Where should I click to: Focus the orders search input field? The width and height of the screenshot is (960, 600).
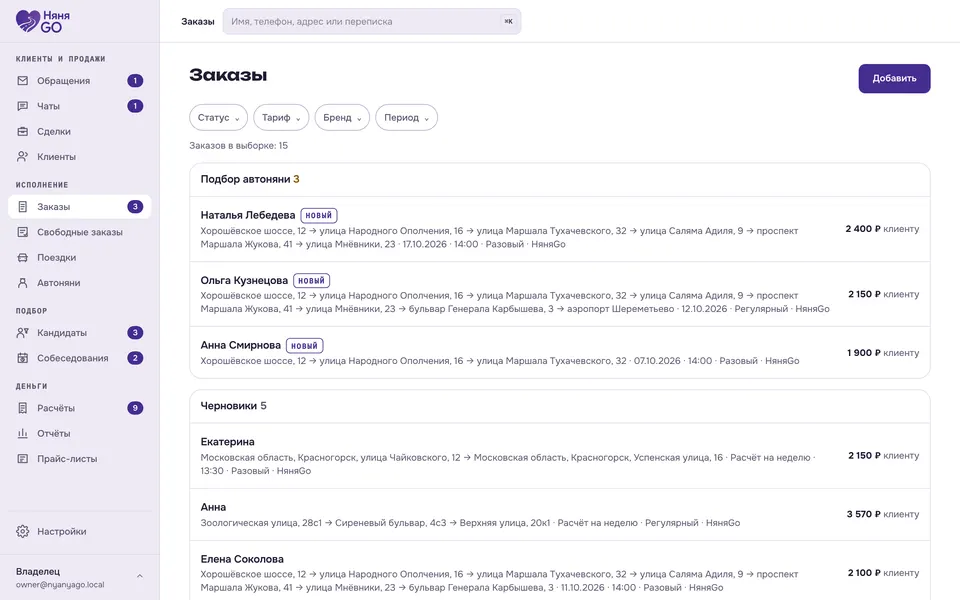click(372, 21)
